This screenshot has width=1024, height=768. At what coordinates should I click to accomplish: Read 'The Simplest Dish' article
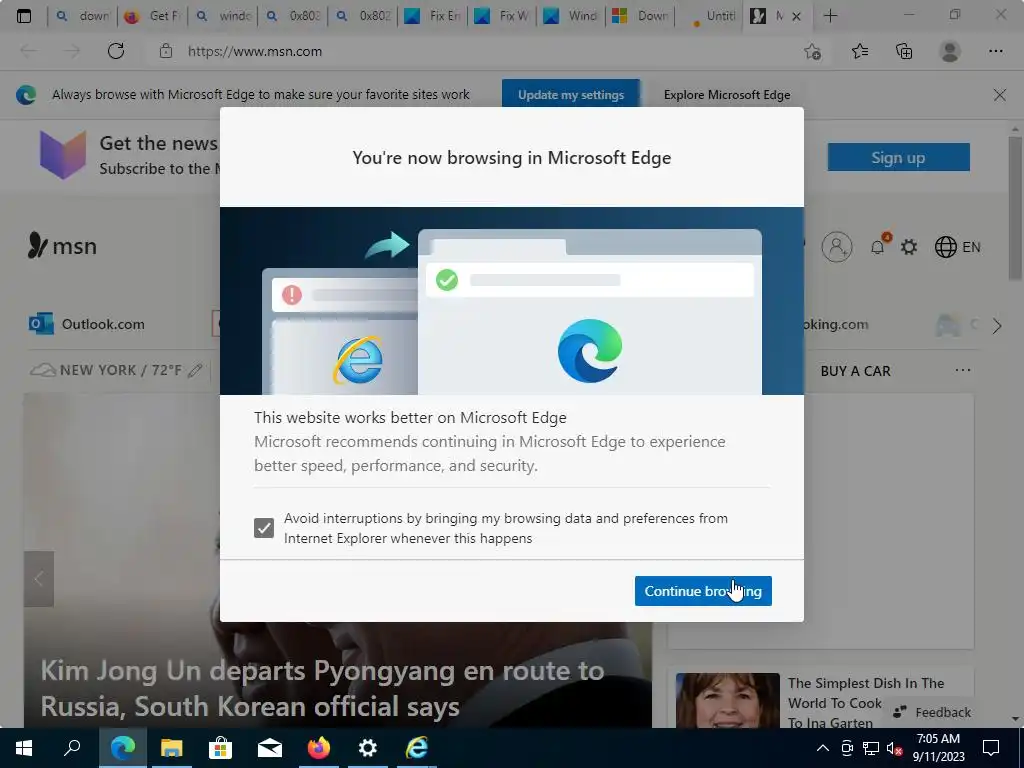[865, 703]
